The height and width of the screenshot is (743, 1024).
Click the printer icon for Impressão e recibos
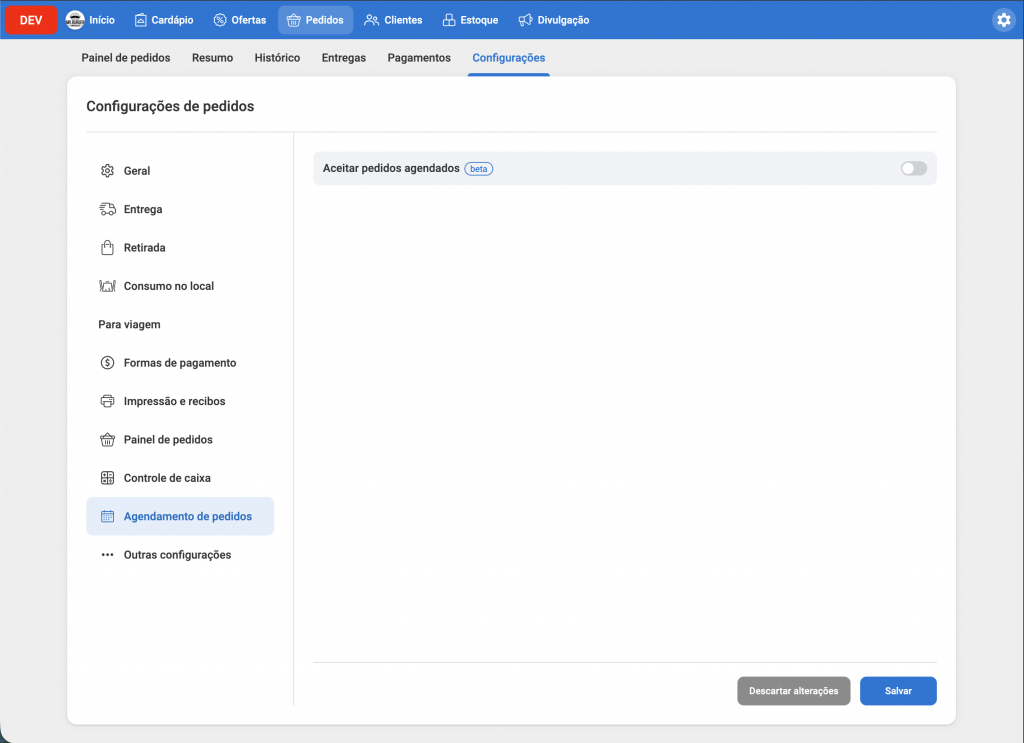107,401
